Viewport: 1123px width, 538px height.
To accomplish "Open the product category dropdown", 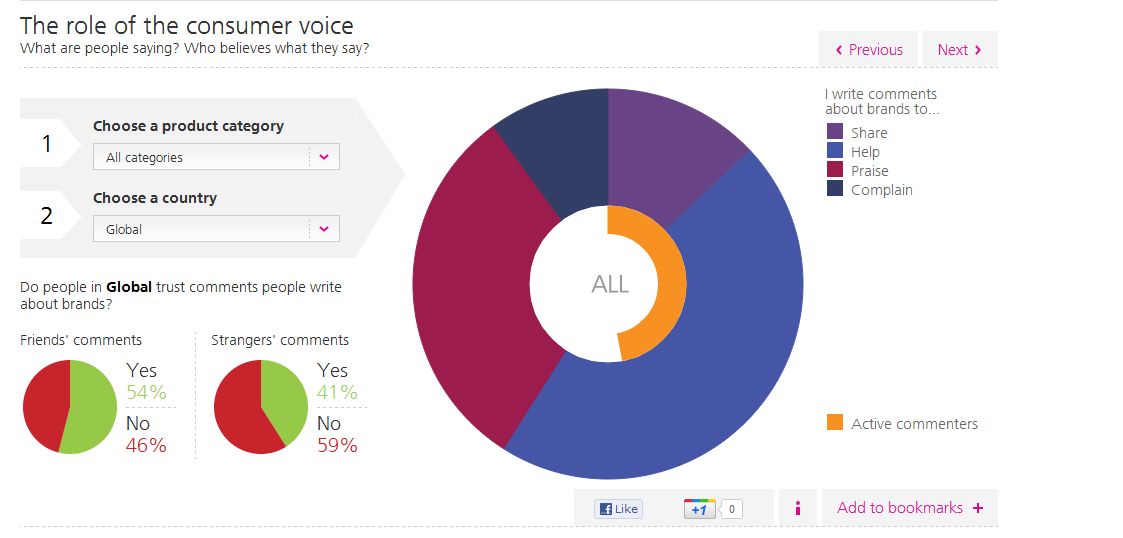I will 216,157.
